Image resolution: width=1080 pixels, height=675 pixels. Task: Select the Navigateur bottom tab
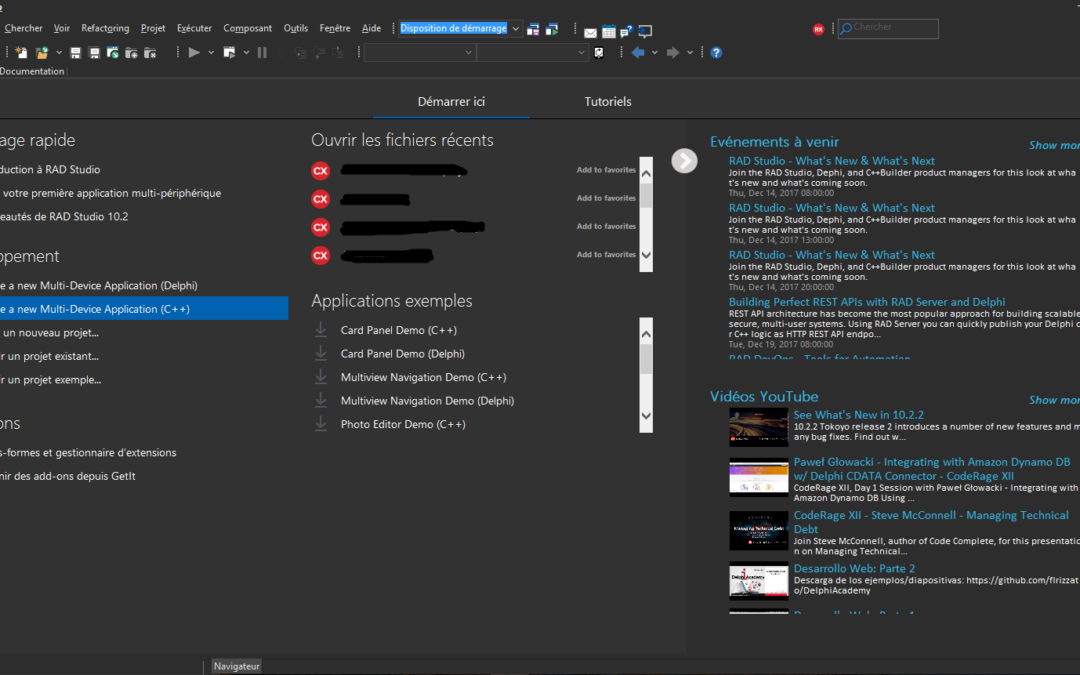pyautogui.click(x=236, y=666)
